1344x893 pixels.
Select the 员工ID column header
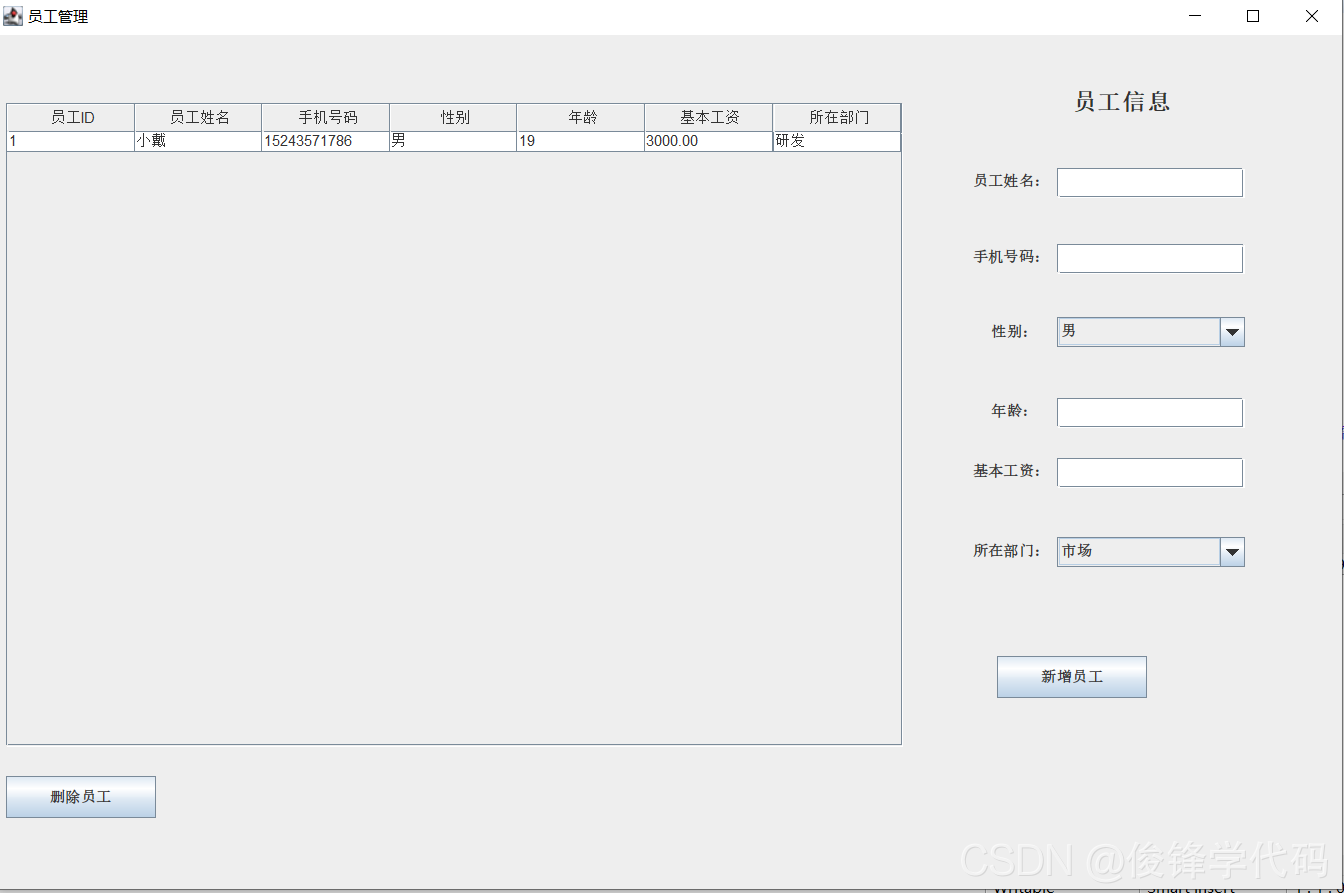click(x=71, y=117)
